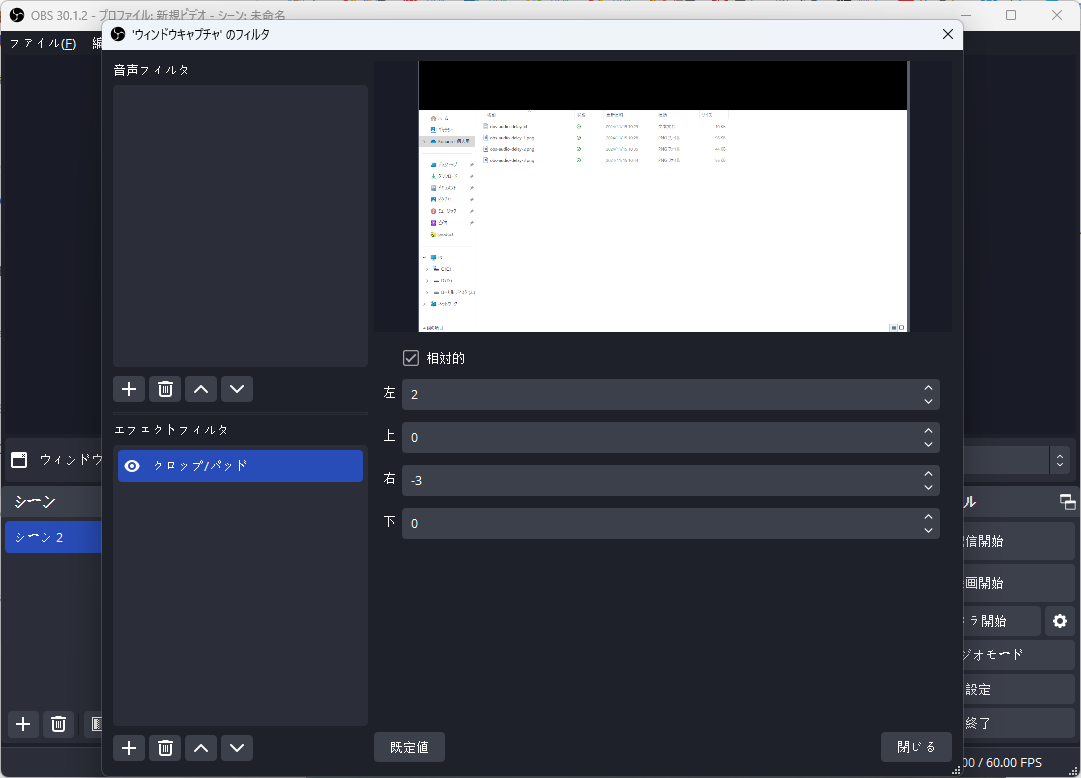Click the 既定値 defaults button
The image size is (1081, 778).
coord(409,747)
